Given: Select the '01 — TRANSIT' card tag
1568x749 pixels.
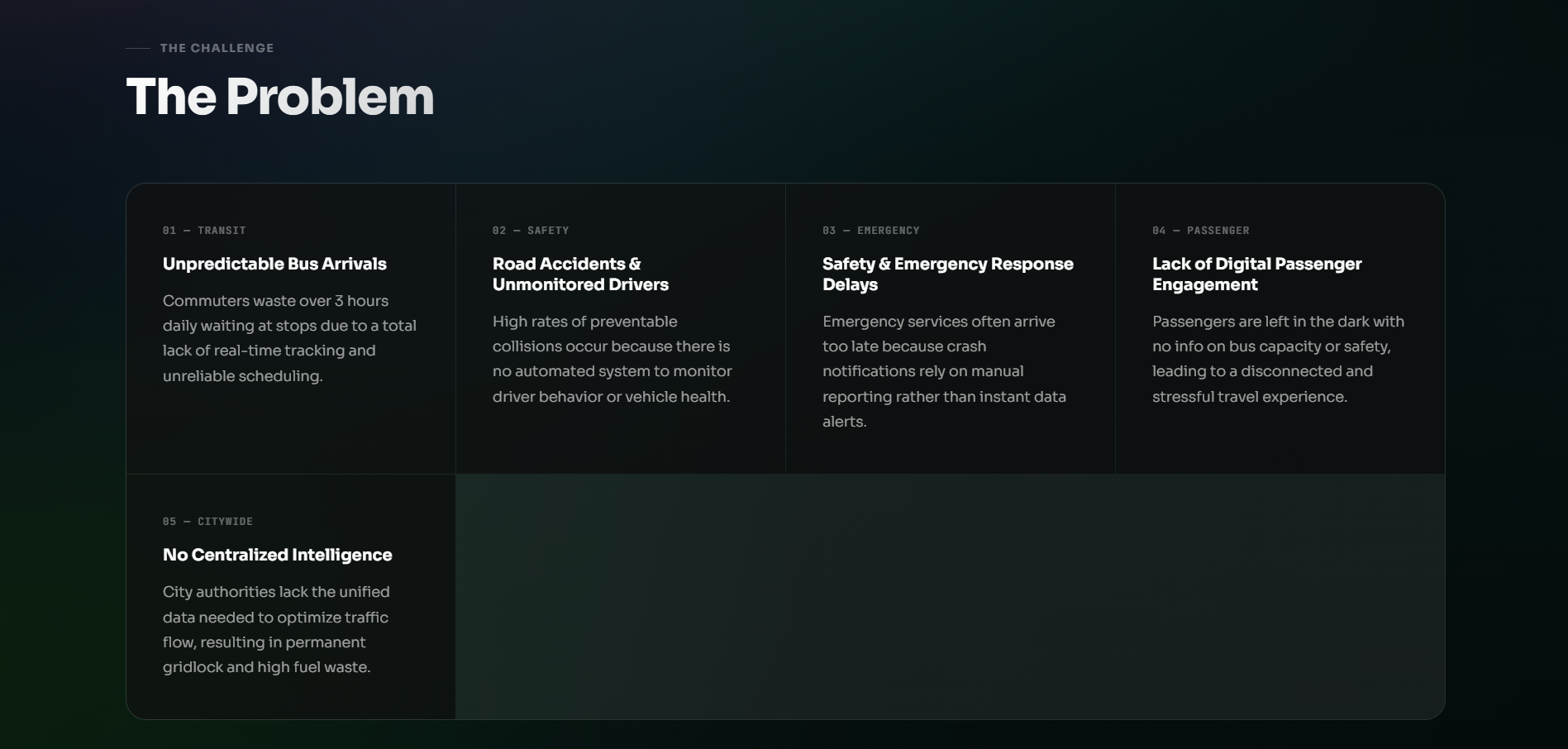Looking at the screenshot, I should (x=204, y=231).
